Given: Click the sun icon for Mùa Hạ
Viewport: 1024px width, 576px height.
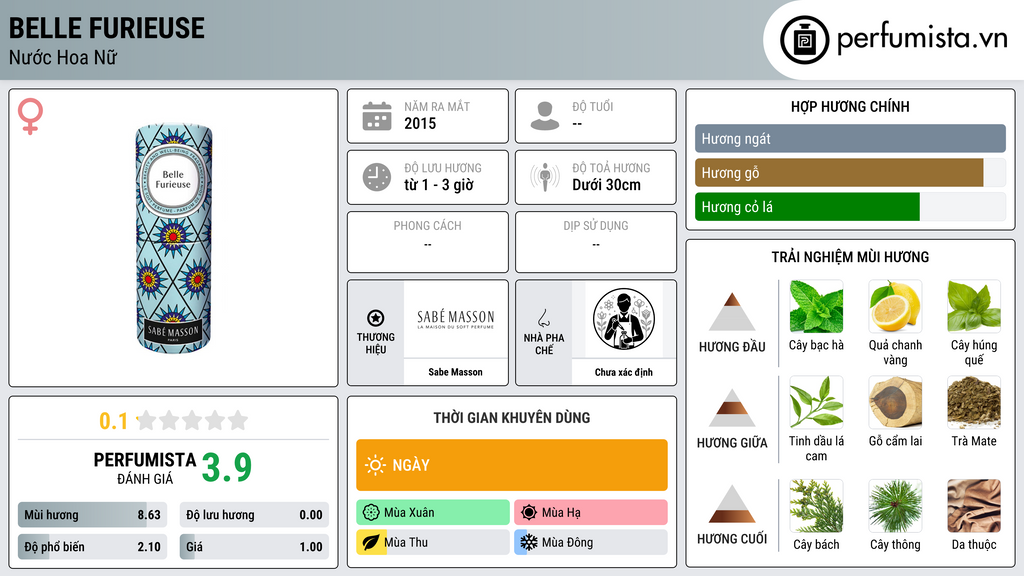Looking at the screenshot, I should tap(529, 512).
